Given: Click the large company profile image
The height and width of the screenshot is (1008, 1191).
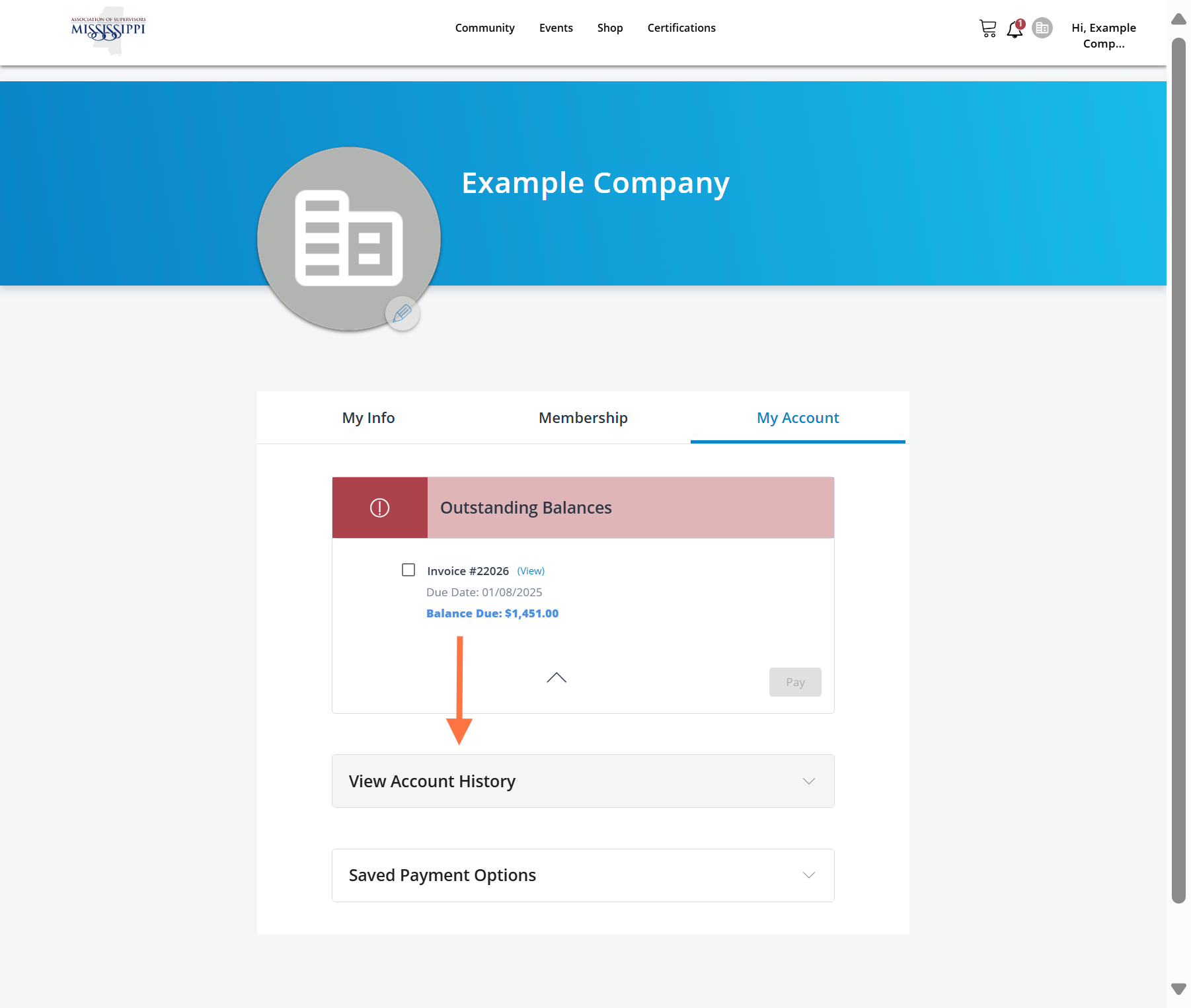Looking at the screenshot, I should 348,239.
